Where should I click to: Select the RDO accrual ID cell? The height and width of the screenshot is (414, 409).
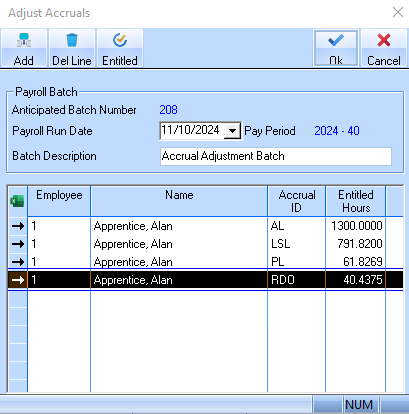pos(296,280)
